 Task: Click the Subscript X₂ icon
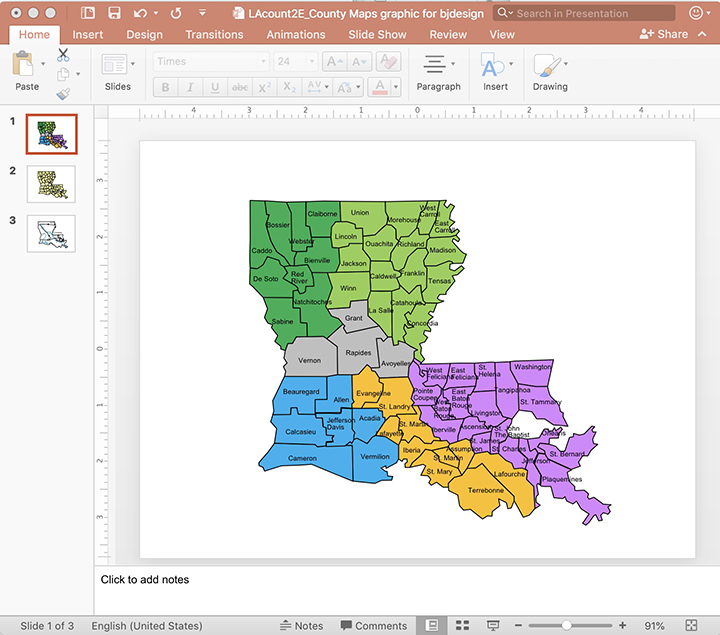(x=289, y=87)
